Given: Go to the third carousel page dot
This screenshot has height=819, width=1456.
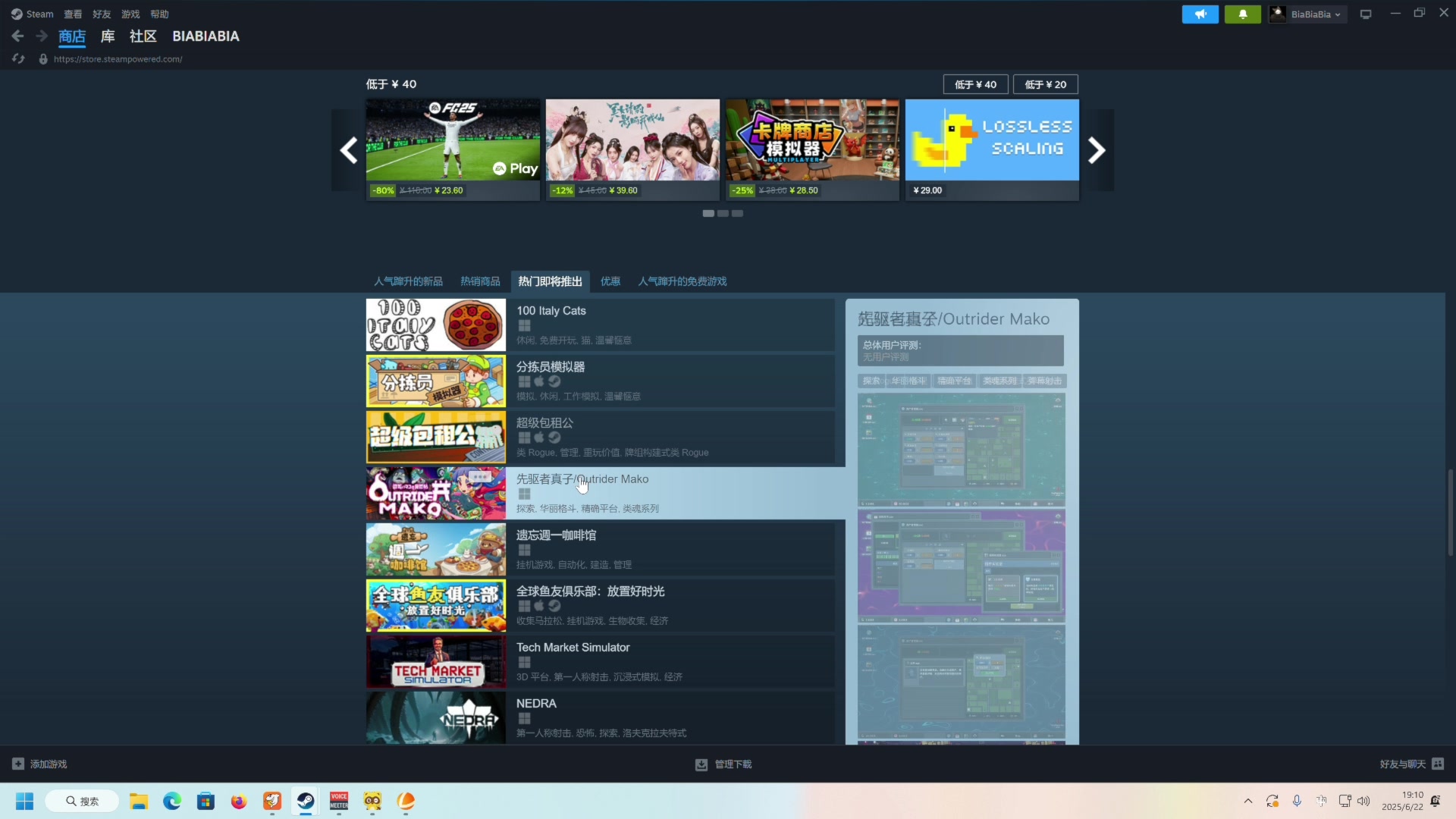Looking at the screenshot, I should coord(738,214).
